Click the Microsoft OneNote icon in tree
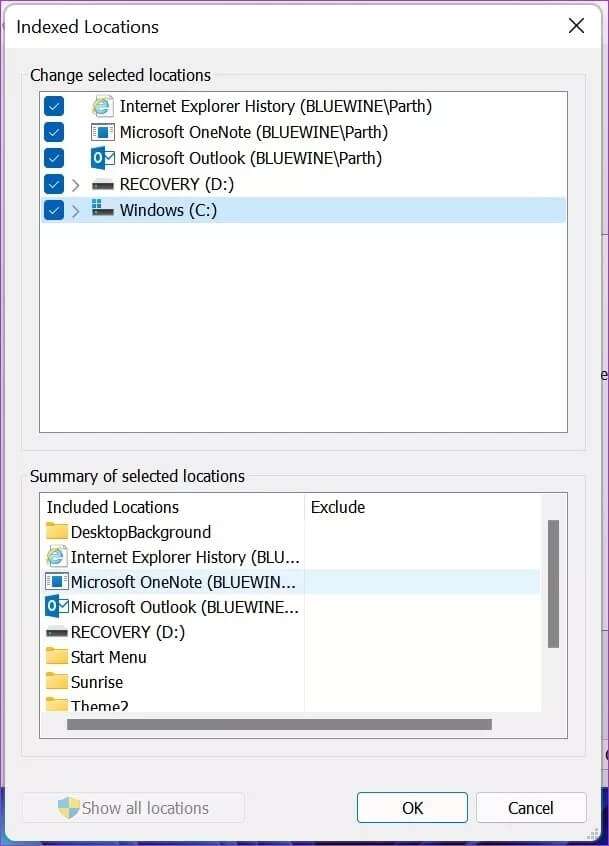The height and width of the screenshot is (846, 609). pos(102,132)
